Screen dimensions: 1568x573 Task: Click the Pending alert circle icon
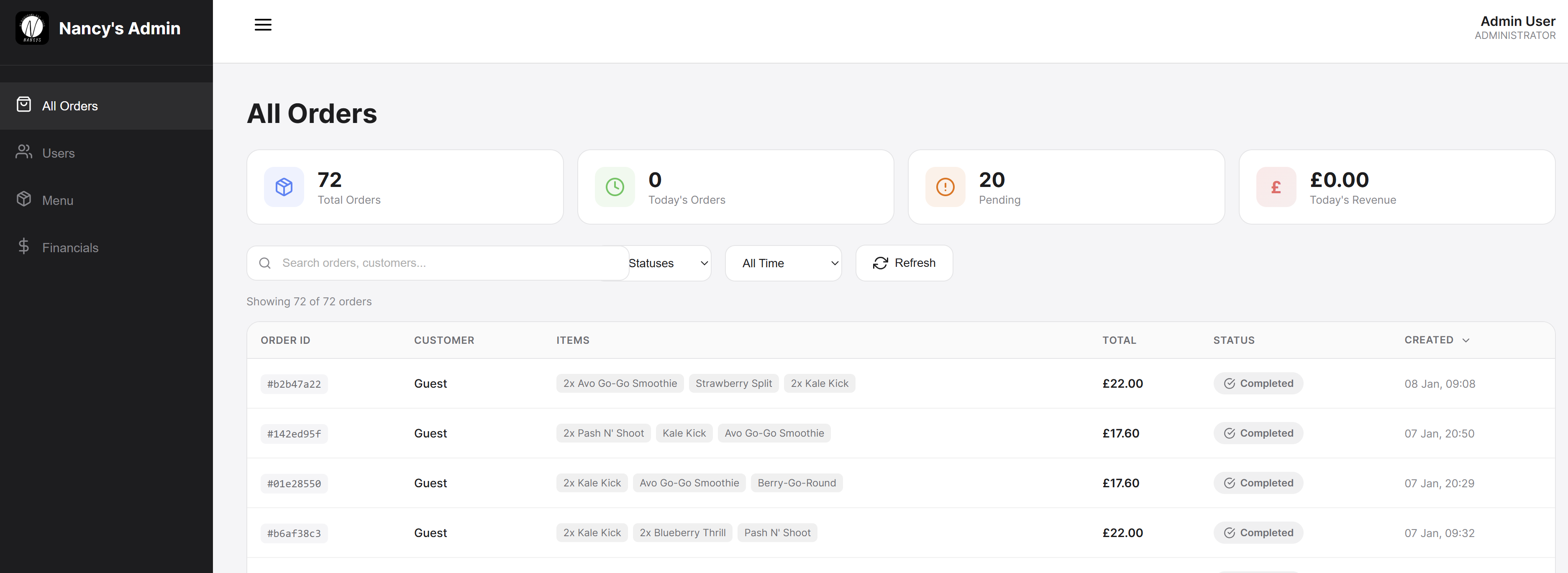pyautogui.click(x=945, y=187)
